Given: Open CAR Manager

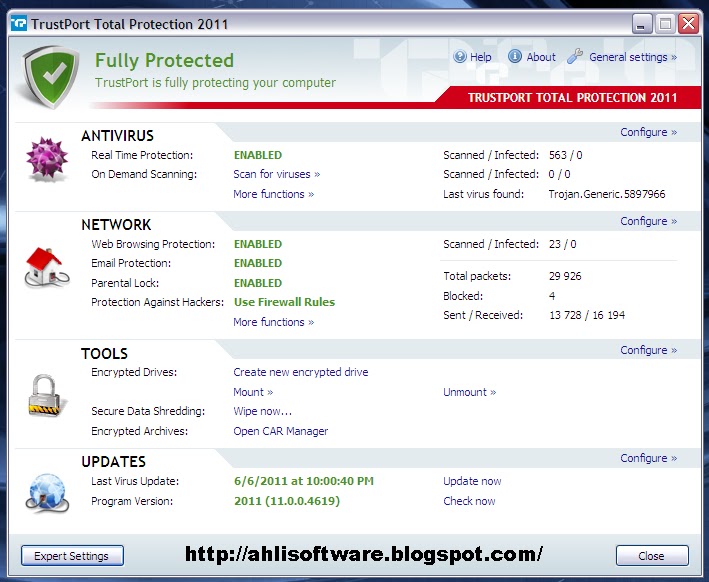Looking at the screenshot, I should click(280, 431).
